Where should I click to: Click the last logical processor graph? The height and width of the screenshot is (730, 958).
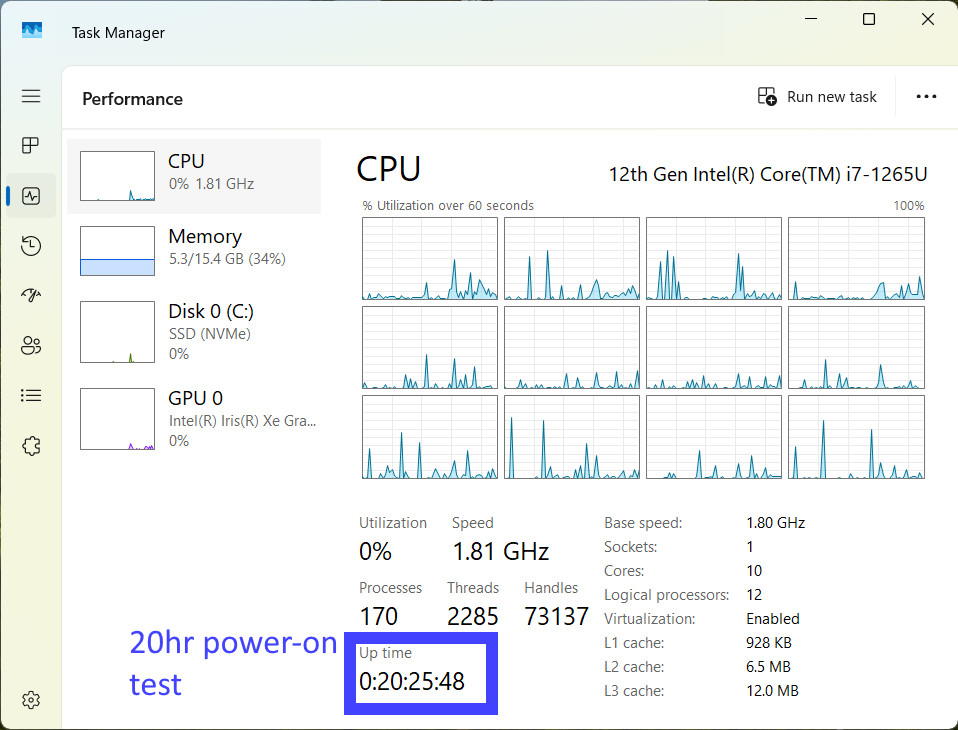click(x=856, y=437)
